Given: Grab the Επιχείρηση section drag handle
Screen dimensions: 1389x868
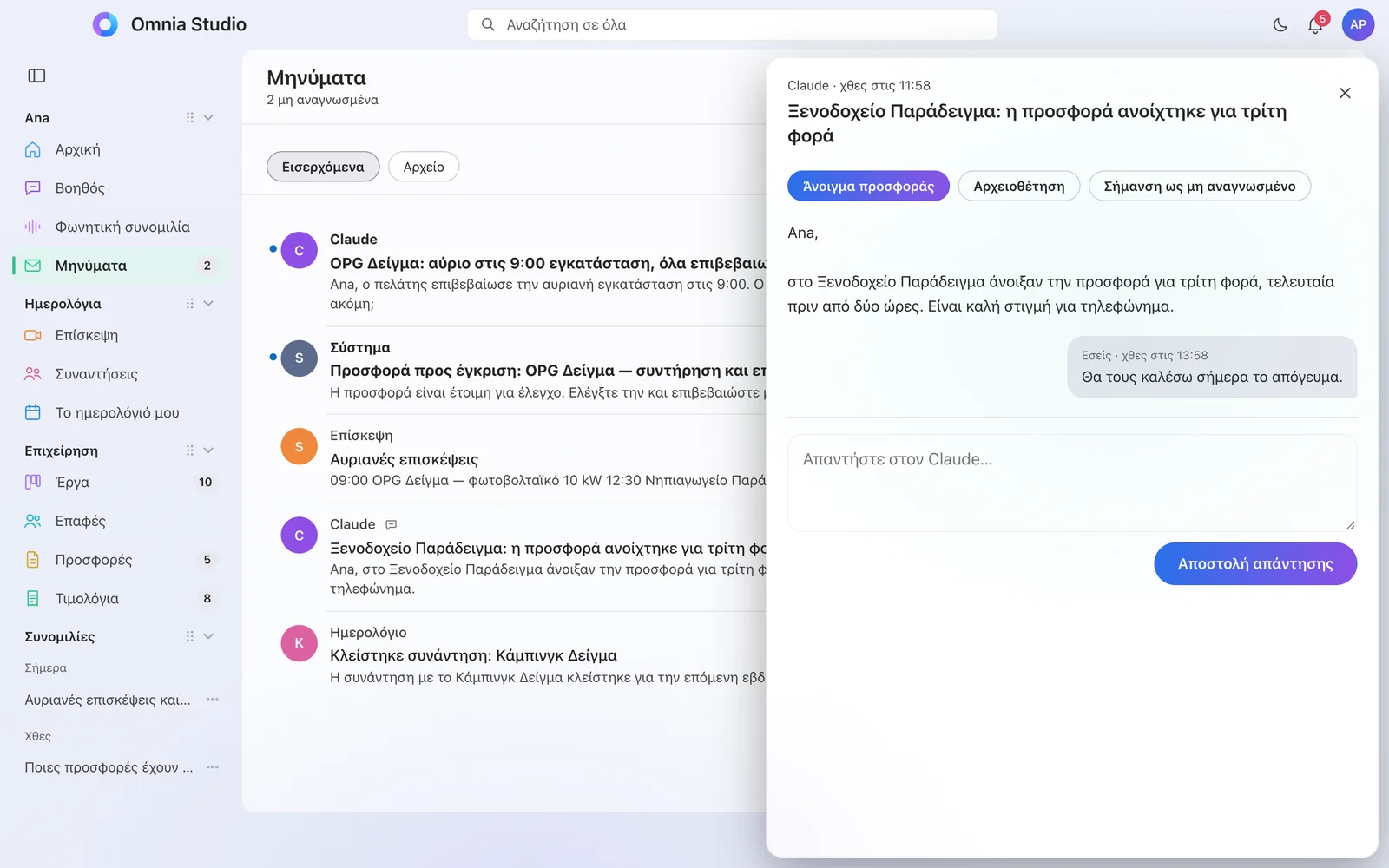Looking at the screenshot, I should click(x=189, y=450).
